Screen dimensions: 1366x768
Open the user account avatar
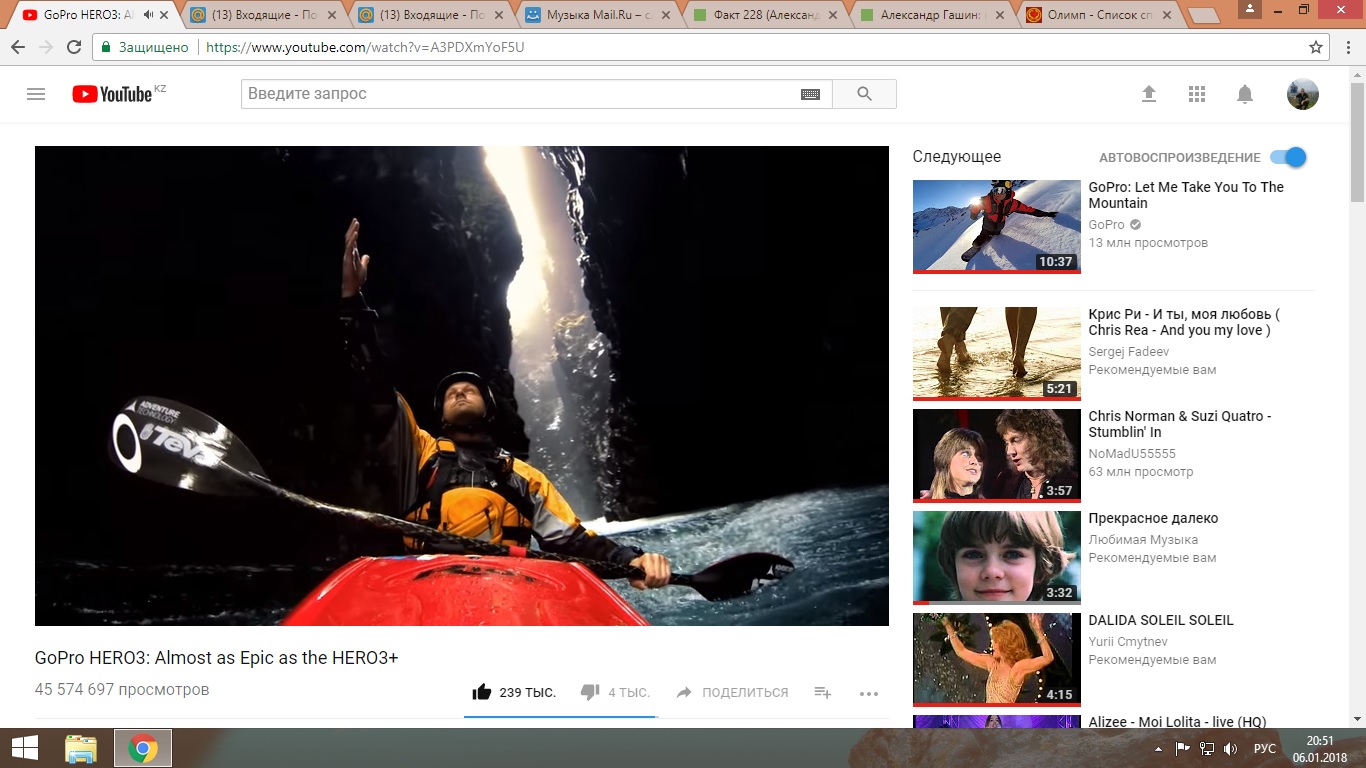coord(1302,94)
